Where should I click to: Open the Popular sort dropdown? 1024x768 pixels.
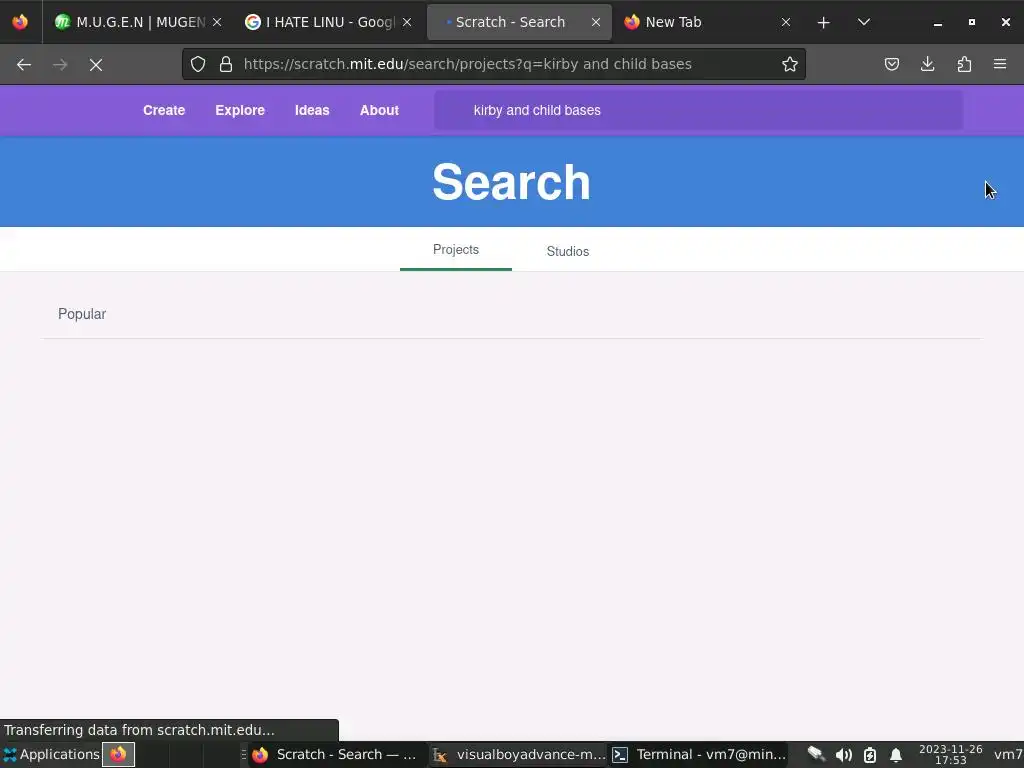click(x=82, y=314)
